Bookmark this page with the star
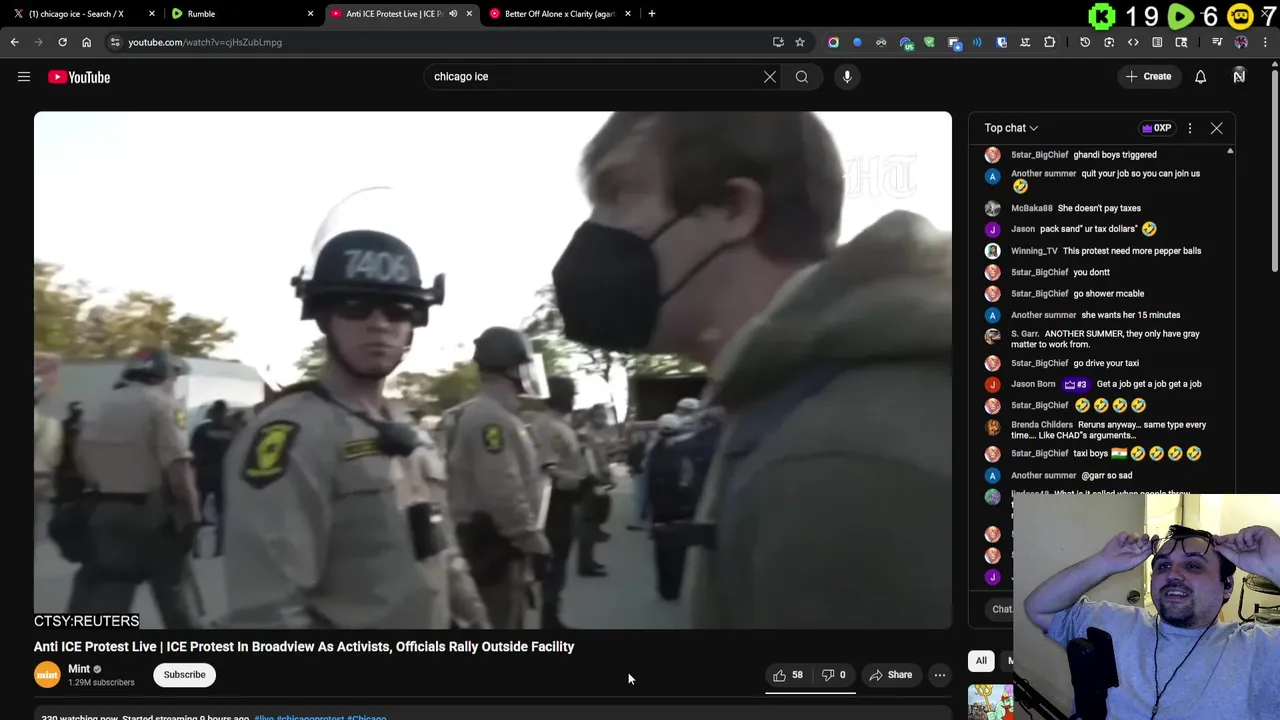Image resolution: width=1280 pixels, height=720 pixels. pos(800,42)
